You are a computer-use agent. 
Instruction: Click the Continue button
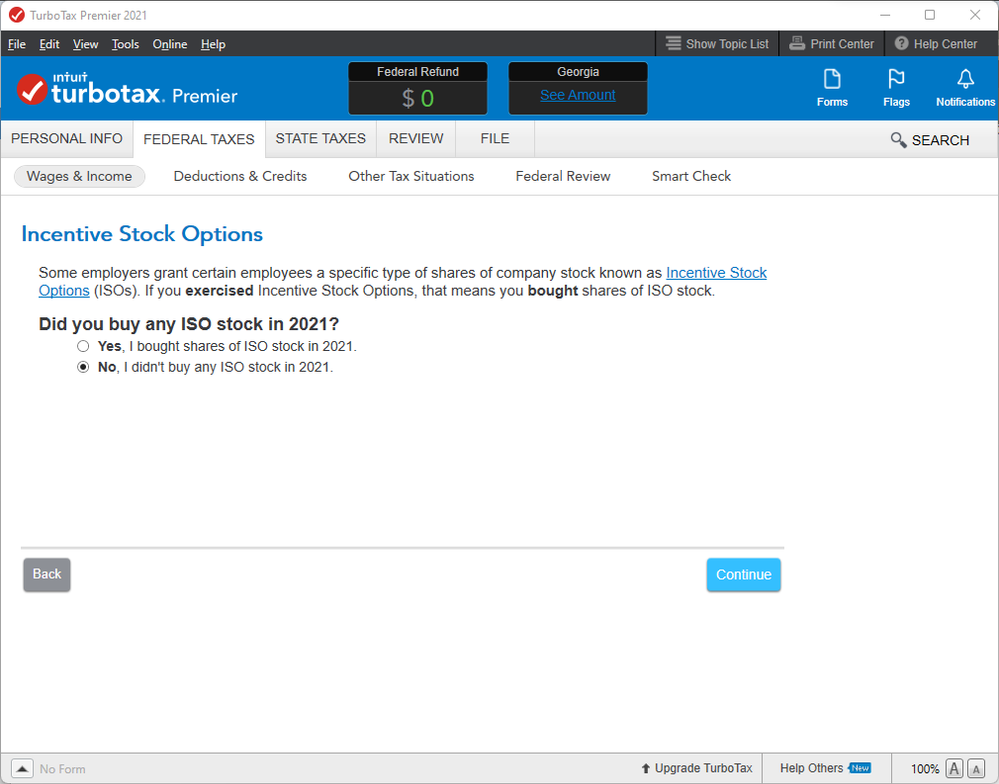pos(744,575)
